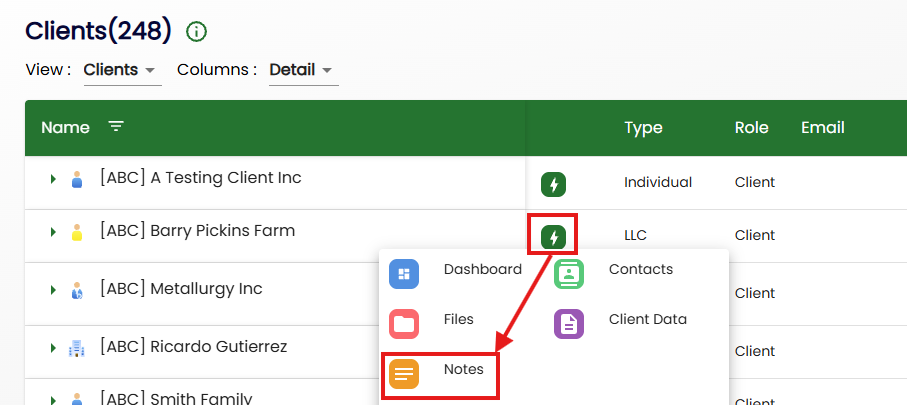Click the green info icon beside Clients(248)
The image size is (907, 405).
coord(197,32)
